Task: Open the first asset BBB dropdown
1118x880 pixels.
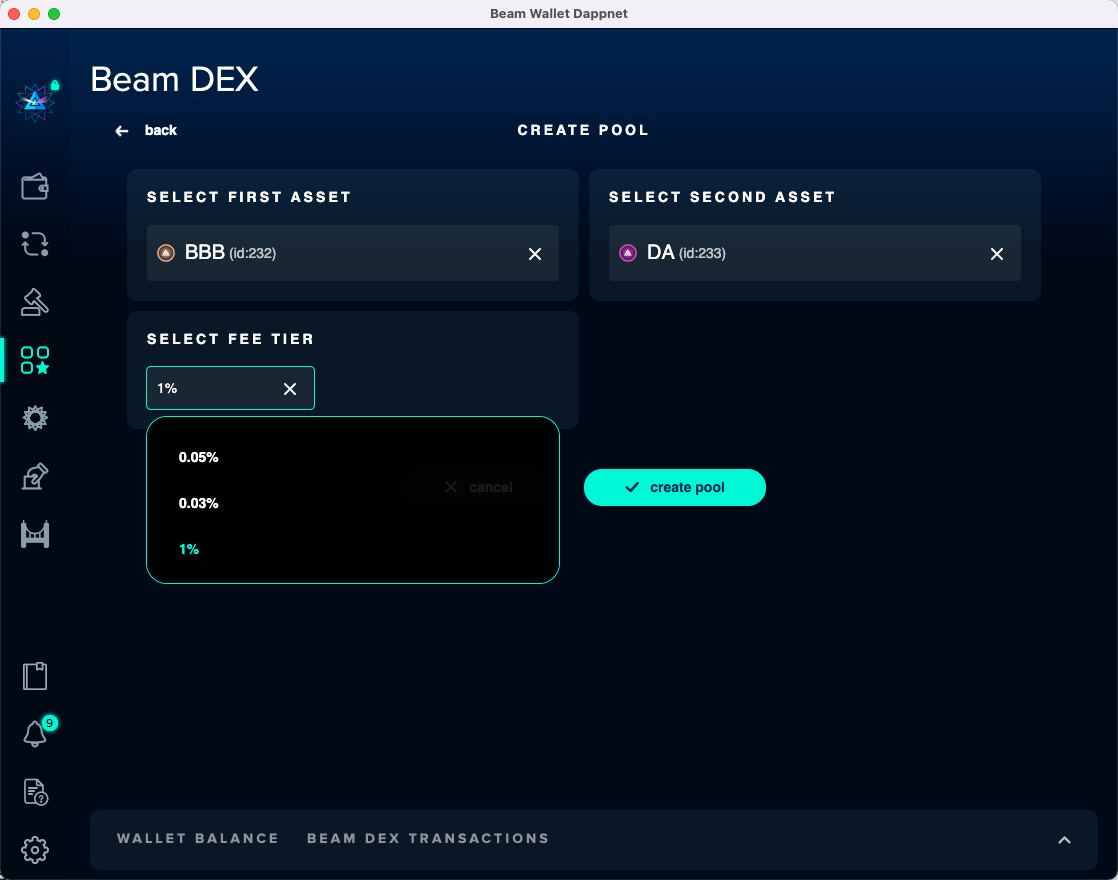Action: [352, 253]
